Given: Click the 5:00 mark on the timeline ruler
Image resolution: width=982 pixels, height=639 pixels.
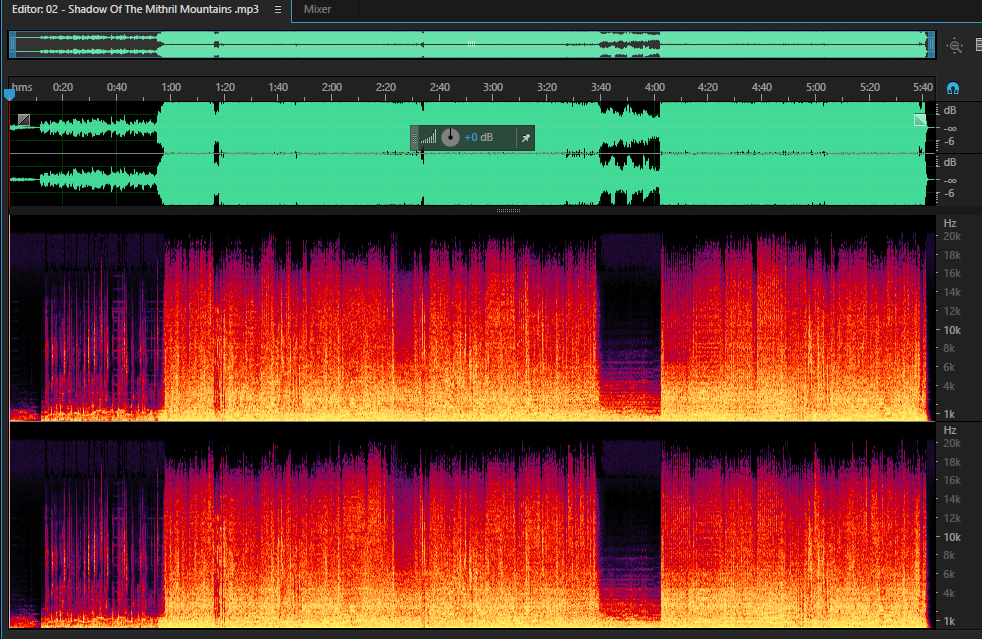Looking at the screenshot, I should 815,87.
